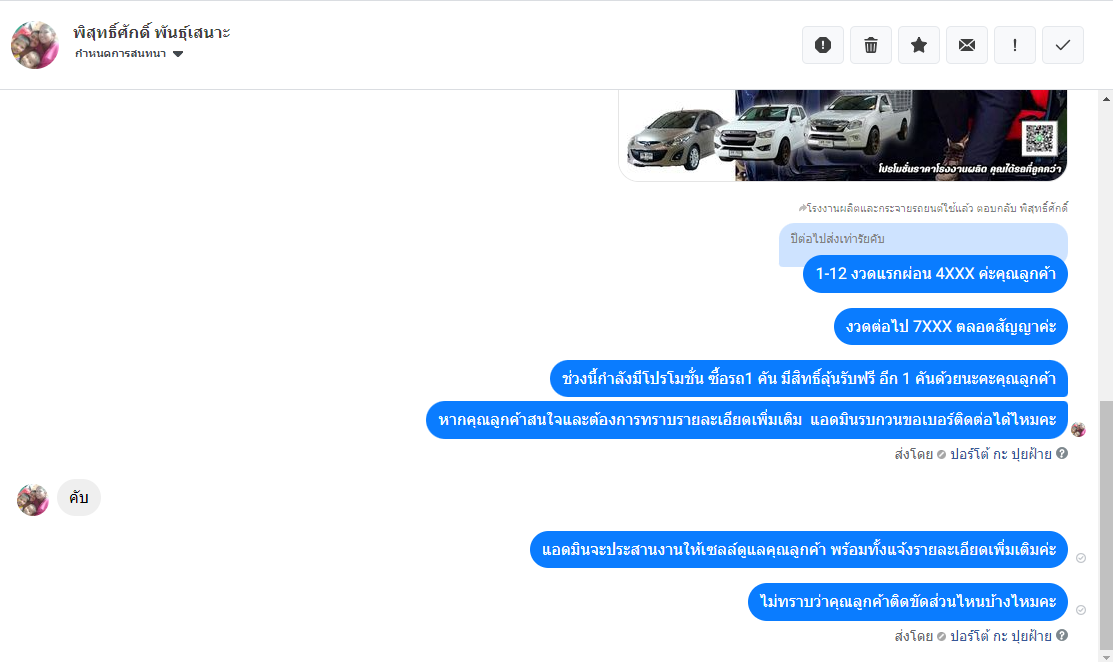Open help icon beside top sender name
This screenshot has width=1113, height=662.
point(1062,453)
